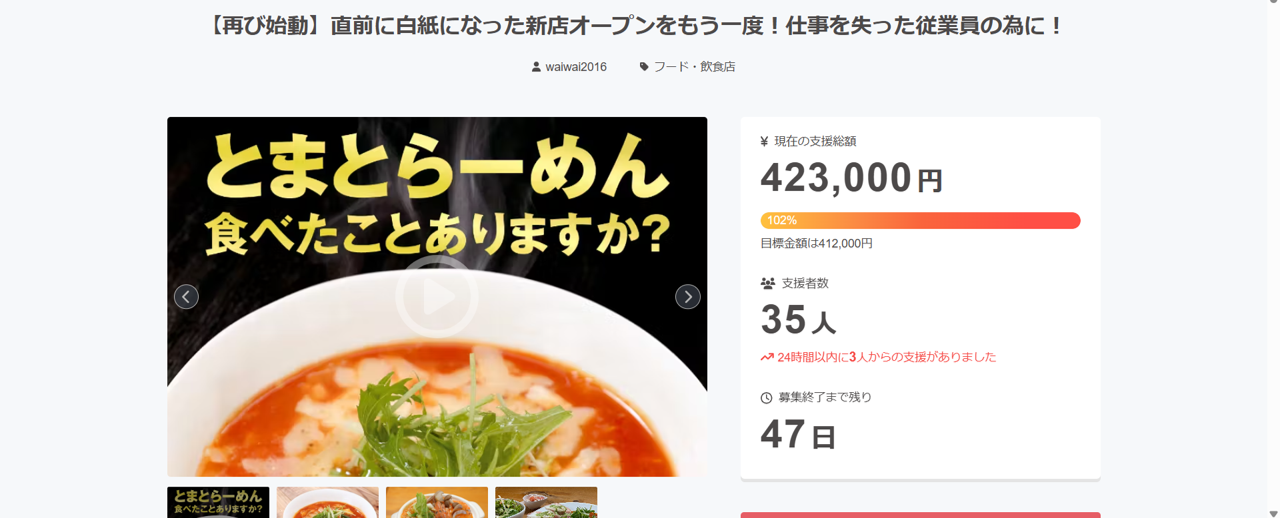
Task: Click the red button below stats card
Action: [x=920, y=515]
